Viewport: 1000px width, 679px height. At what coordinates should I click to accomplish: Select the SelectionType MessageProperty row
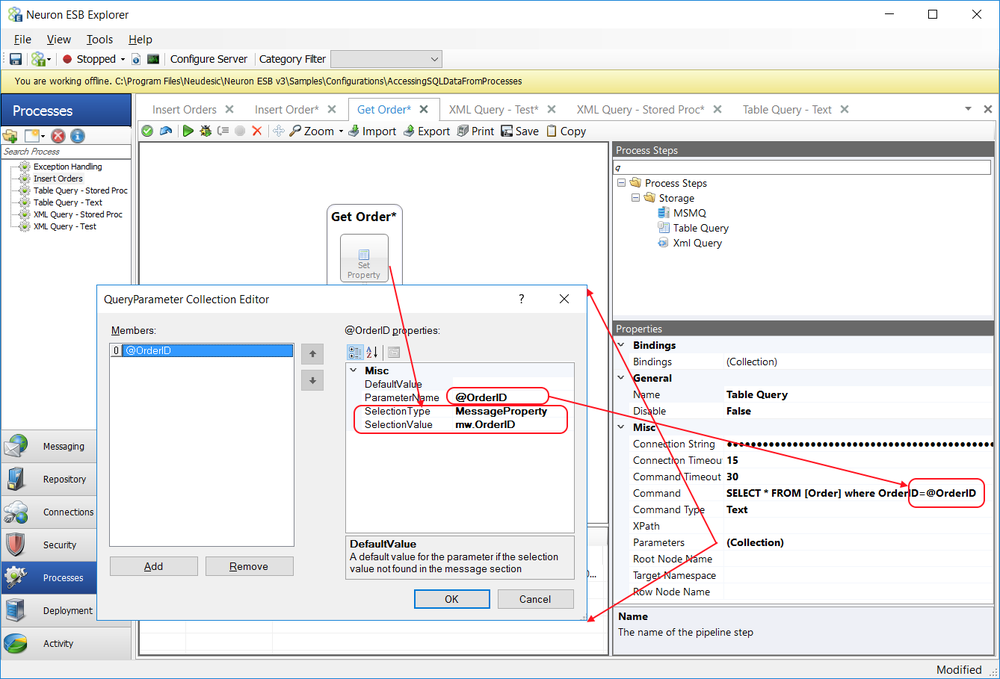[x=460, y=411]
